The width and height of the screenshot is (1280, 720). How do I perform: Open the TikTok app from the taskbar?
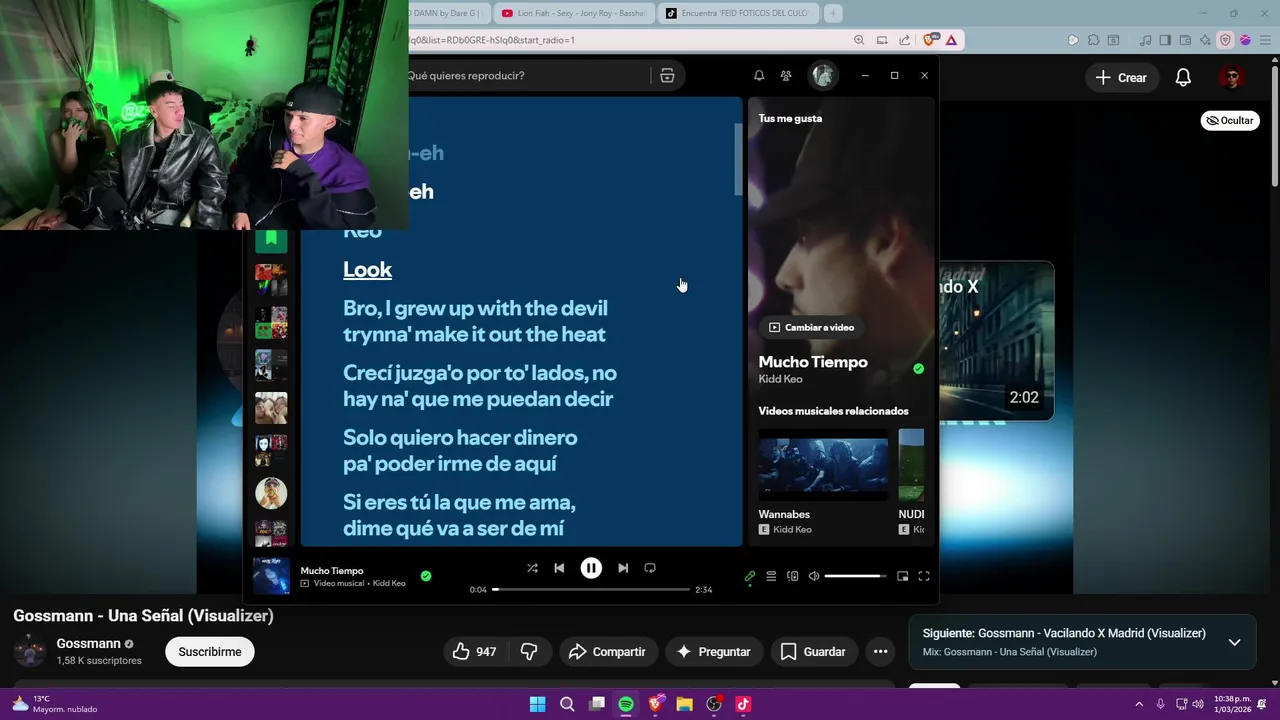743,704
